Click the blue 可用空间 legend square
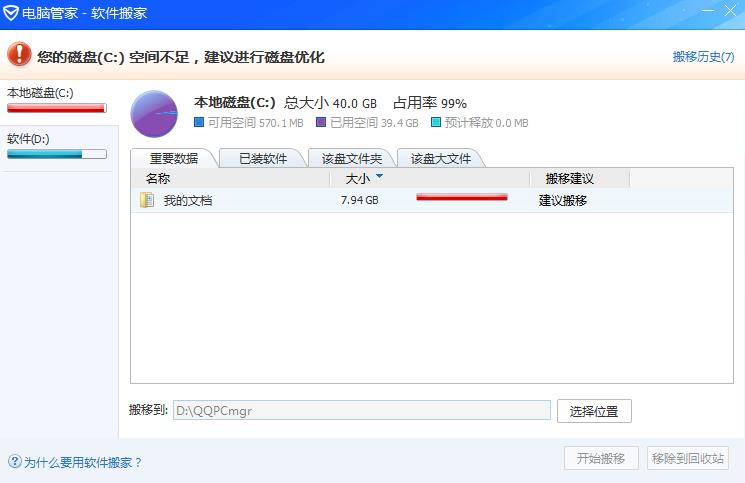The width and height of the screenshot is (745, 483). [199, 123]
